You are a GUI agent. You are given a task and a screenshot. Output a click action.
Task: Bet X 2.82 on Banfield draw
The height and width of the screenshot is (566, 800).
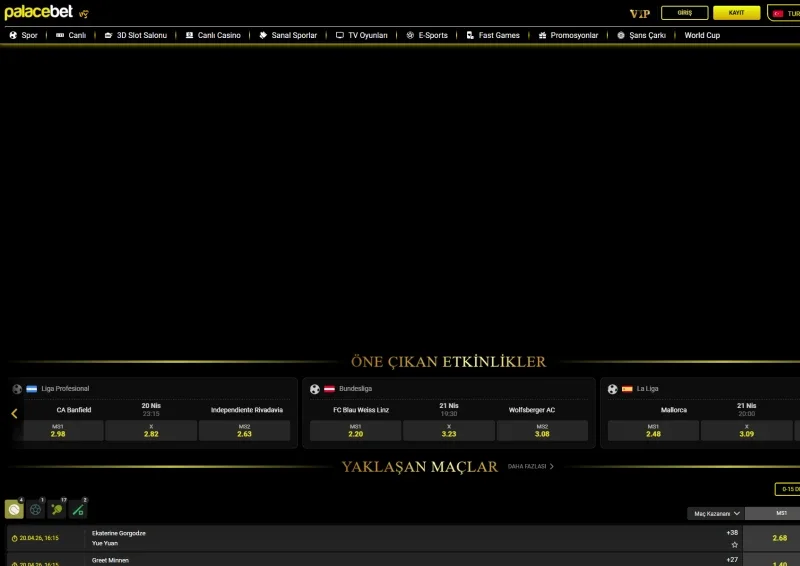tap(151, 431)
